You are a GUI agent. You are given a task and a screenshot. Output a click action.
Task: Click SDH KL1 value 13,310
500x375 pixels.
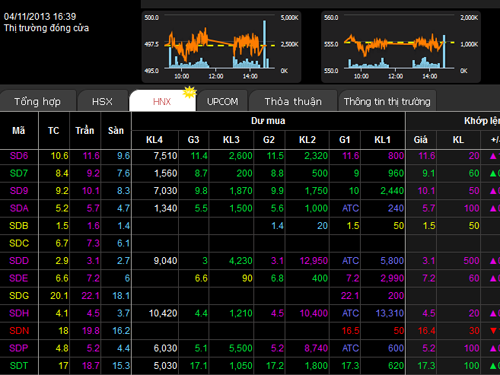pyautogui.click(x=390, y=313)
